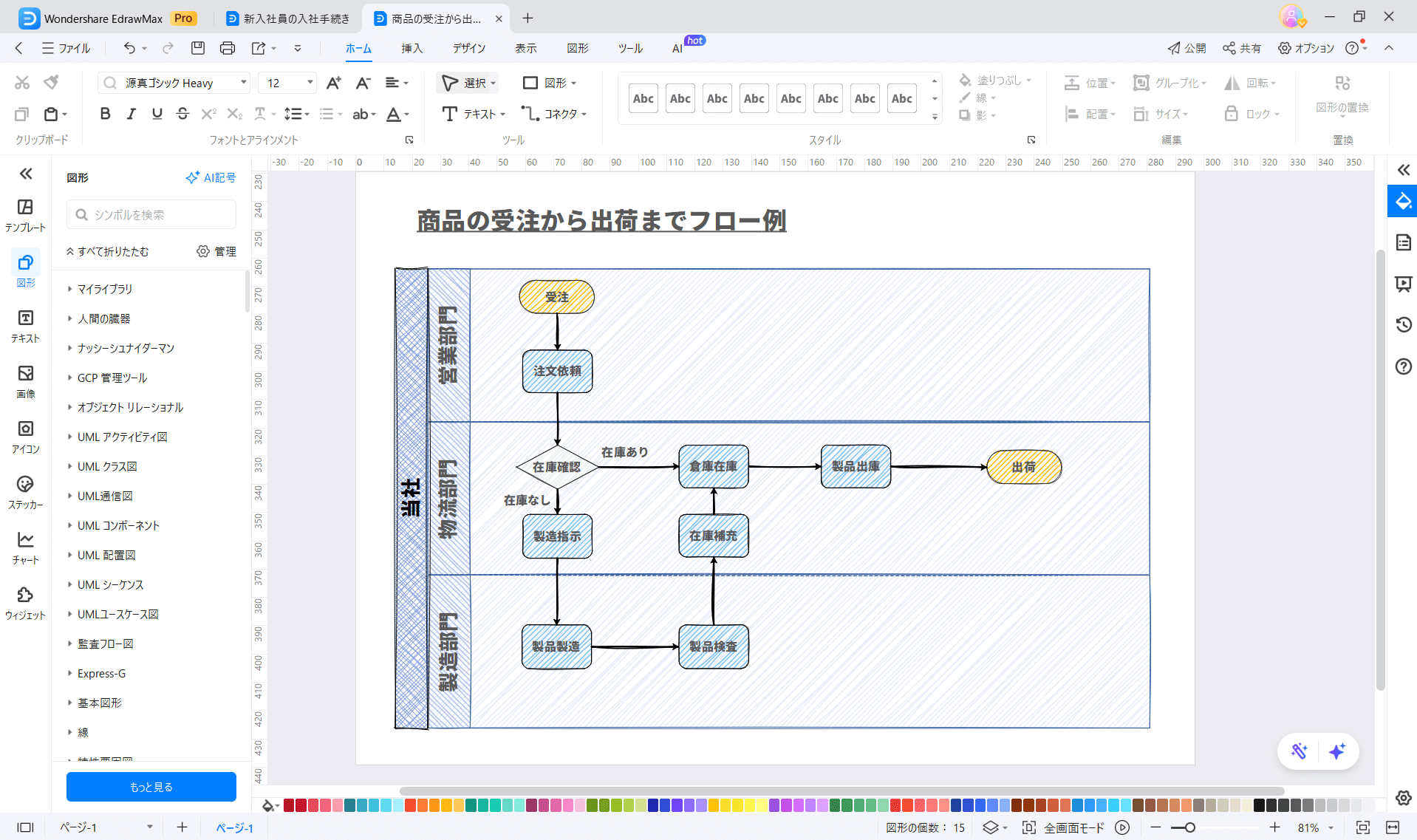
Task: Click the AI sparkle assistant button
Action: click(1337, 751)
